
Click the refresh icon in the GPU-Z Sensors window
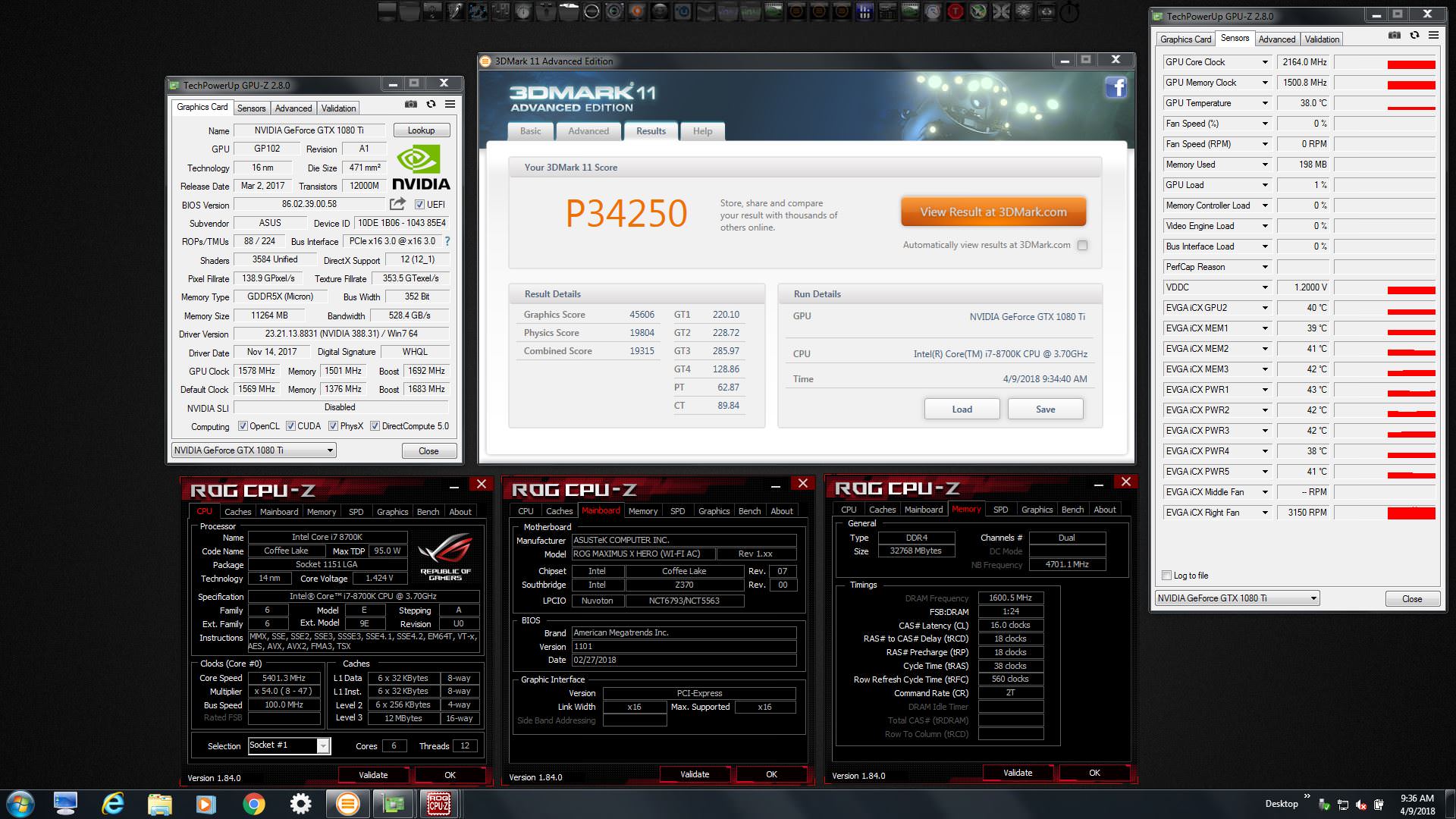tap(1414, 36)
